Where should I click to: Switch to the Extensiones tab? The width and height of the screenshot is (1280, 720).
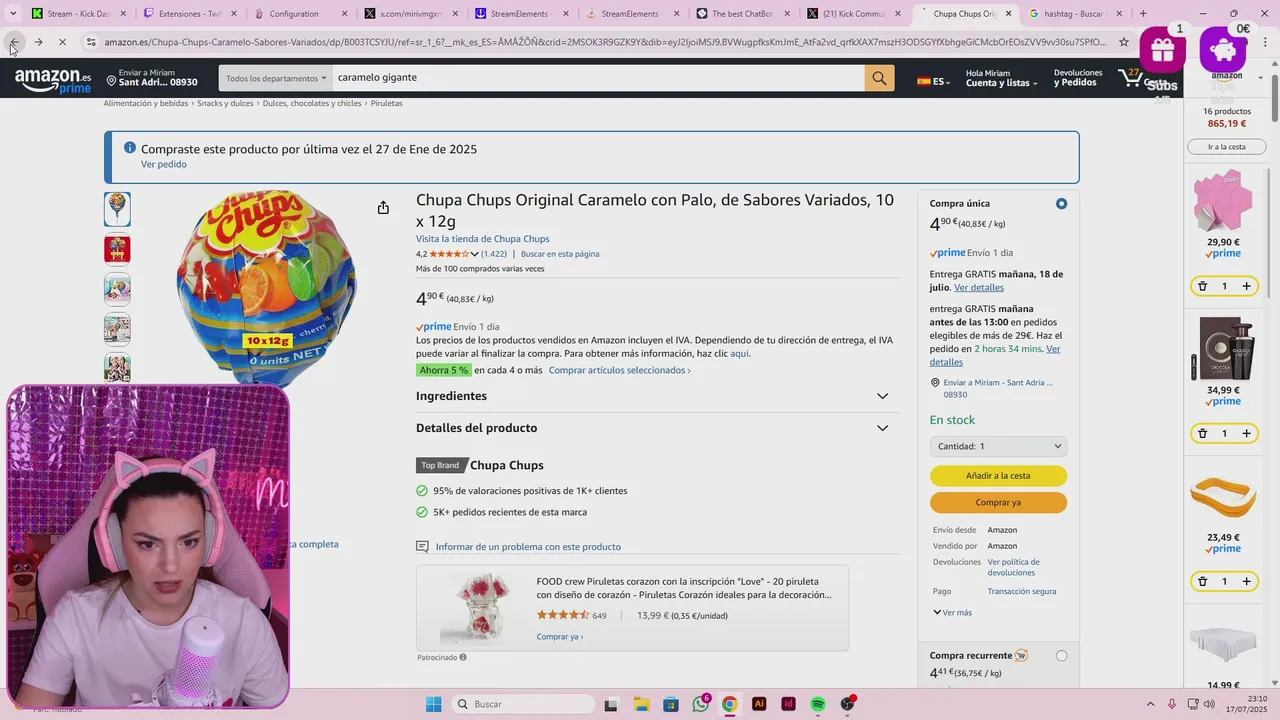coord(188,14)
